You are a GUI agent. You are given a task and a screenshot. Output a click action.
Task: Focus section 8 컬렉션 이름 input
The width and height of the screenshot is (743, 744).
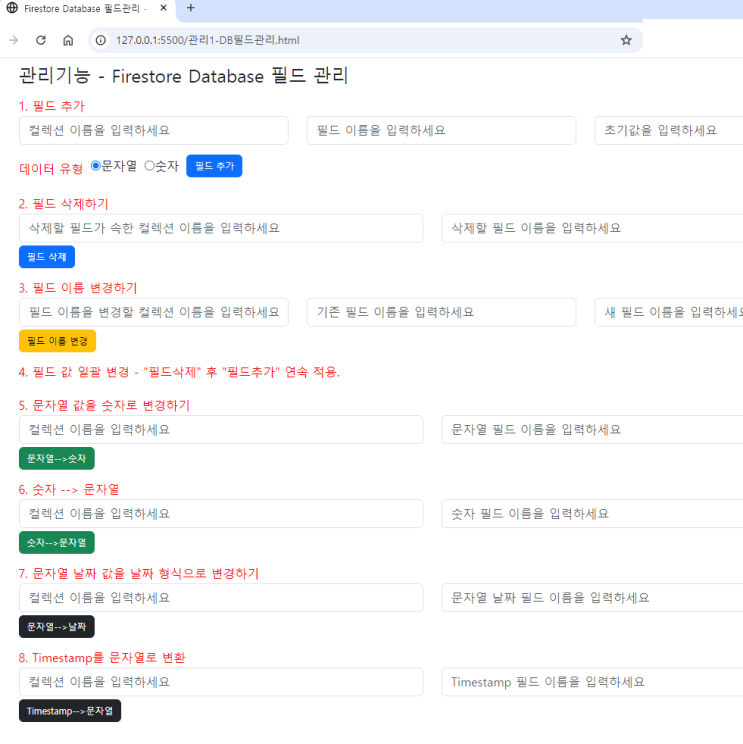(x=221, y=682)
